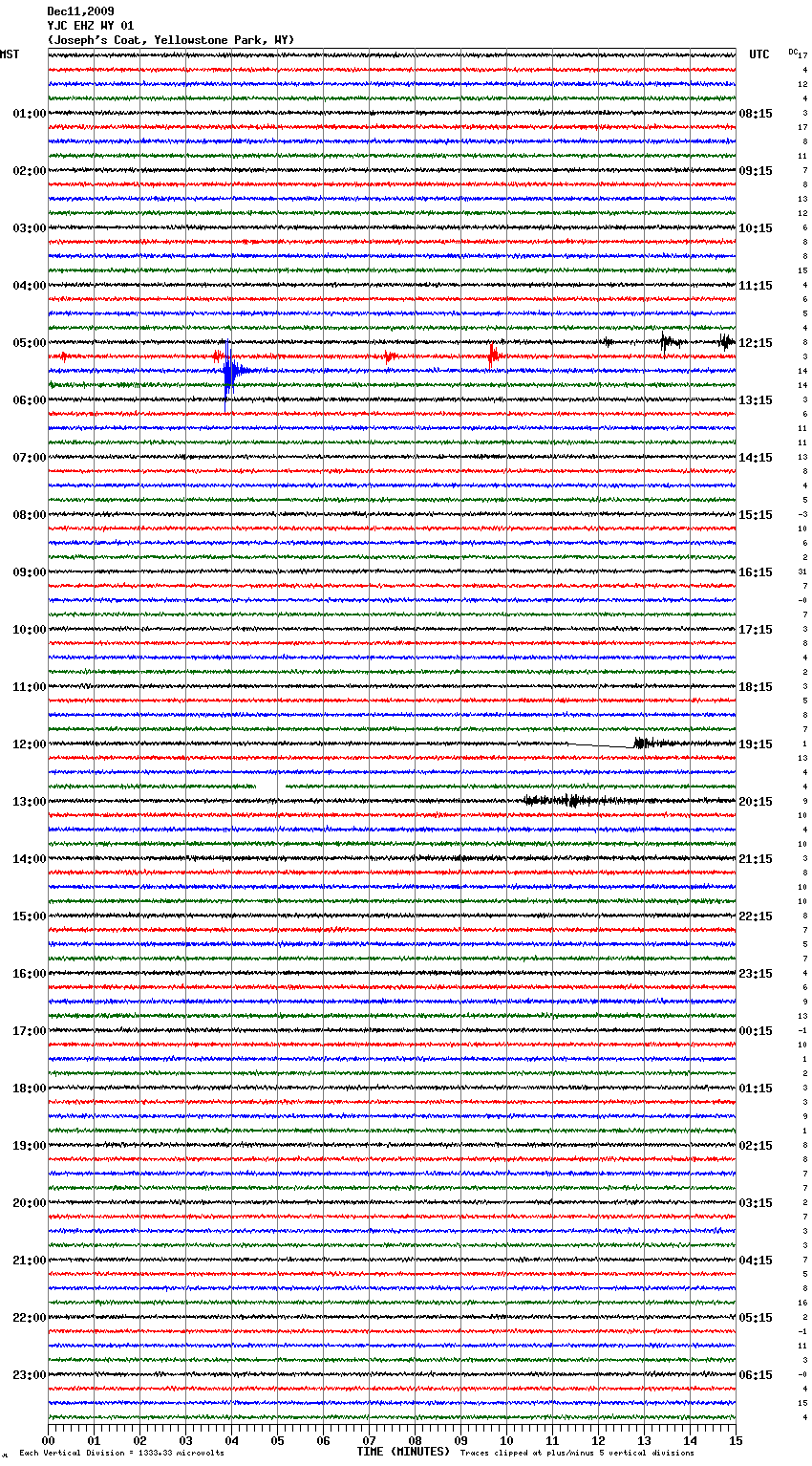Image resolution: width=812 pixels, height=1466 pixels.
Task: Click the minute 00 axis tick label
Action: coord(48,1440)
